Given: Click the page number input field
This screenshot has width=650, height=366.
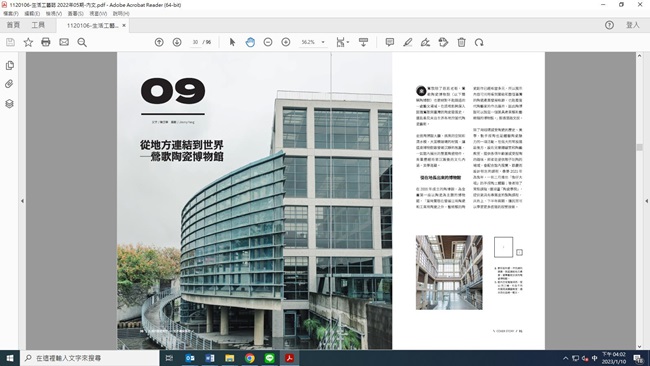Looking at the screenshot, I should point(195,42).
